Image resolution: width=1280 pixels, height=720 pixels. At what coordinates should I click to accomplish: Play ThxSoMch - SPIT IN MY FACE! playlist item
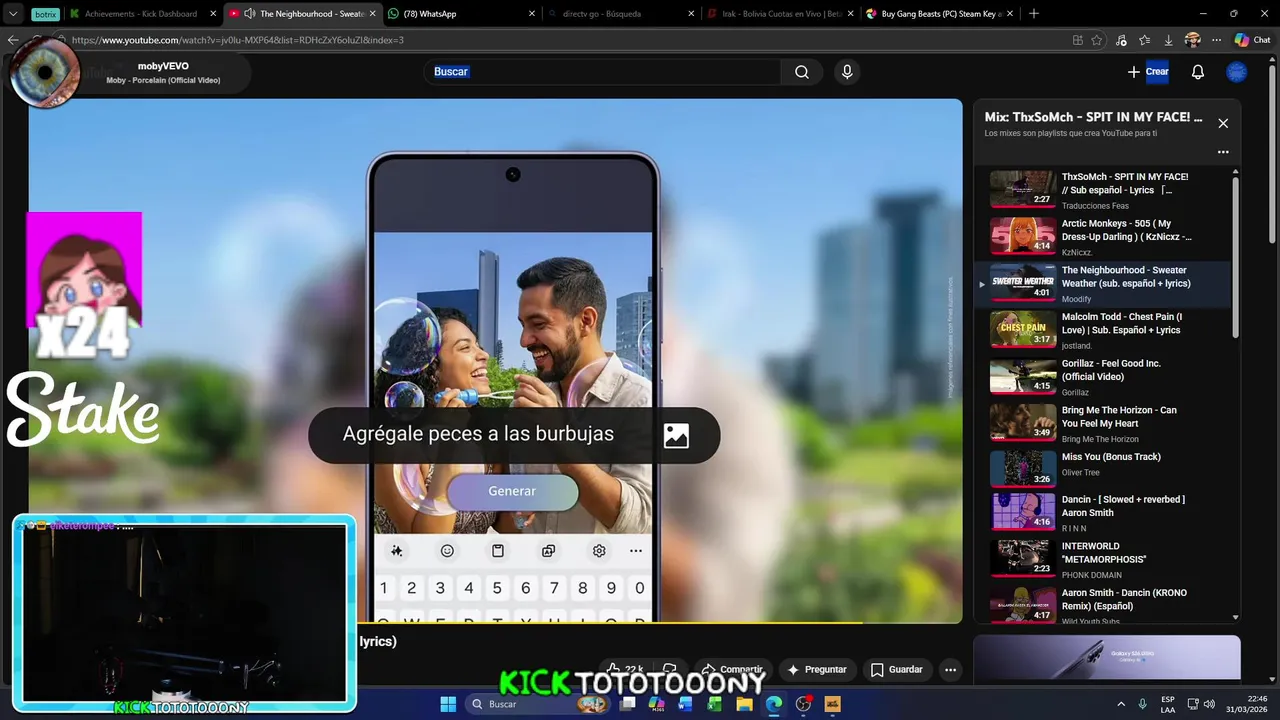click(1105, 190)
